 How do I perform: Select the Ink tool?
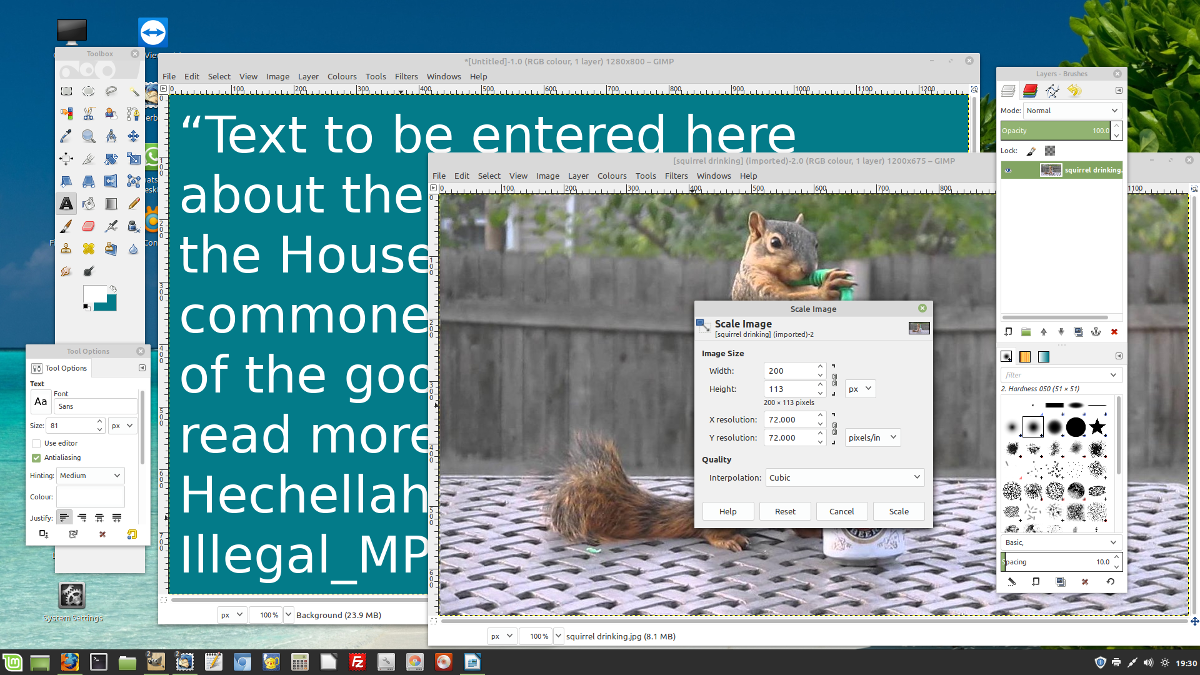(x=133, y=226)
